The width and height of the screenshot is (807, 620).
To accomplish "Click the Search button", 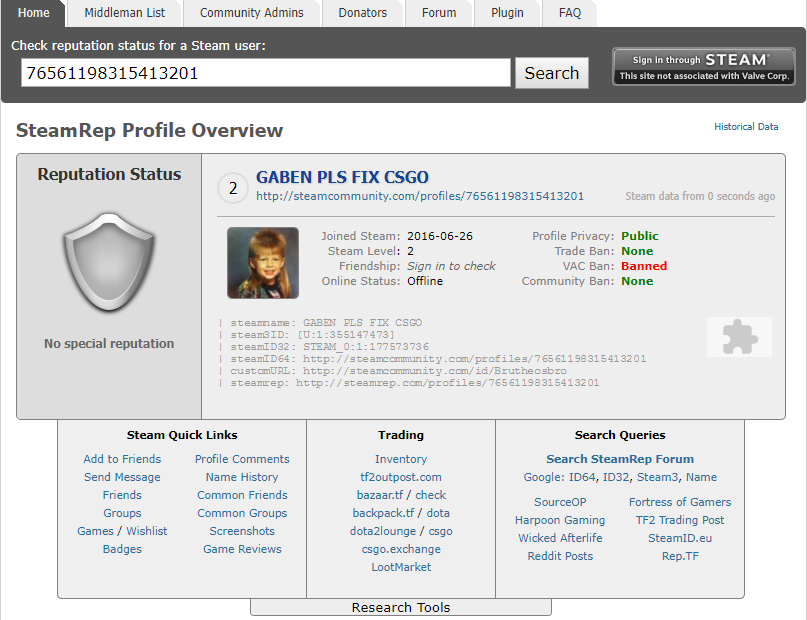I will [x=552, y=73].
